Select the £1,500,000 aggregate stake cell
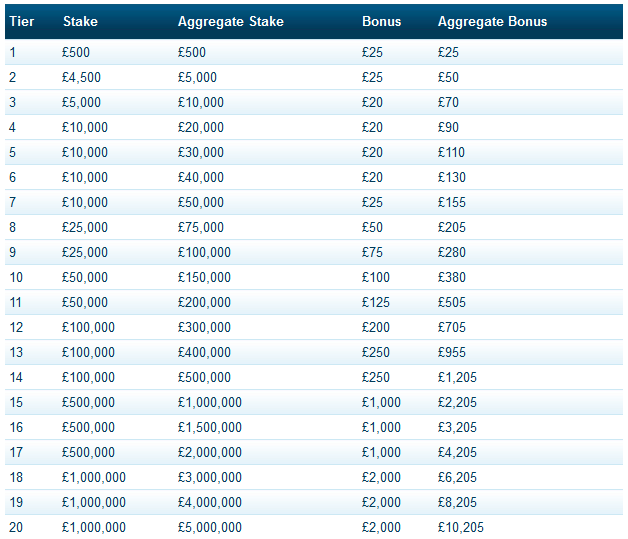 pyautogui.click(x=209, y=428)
